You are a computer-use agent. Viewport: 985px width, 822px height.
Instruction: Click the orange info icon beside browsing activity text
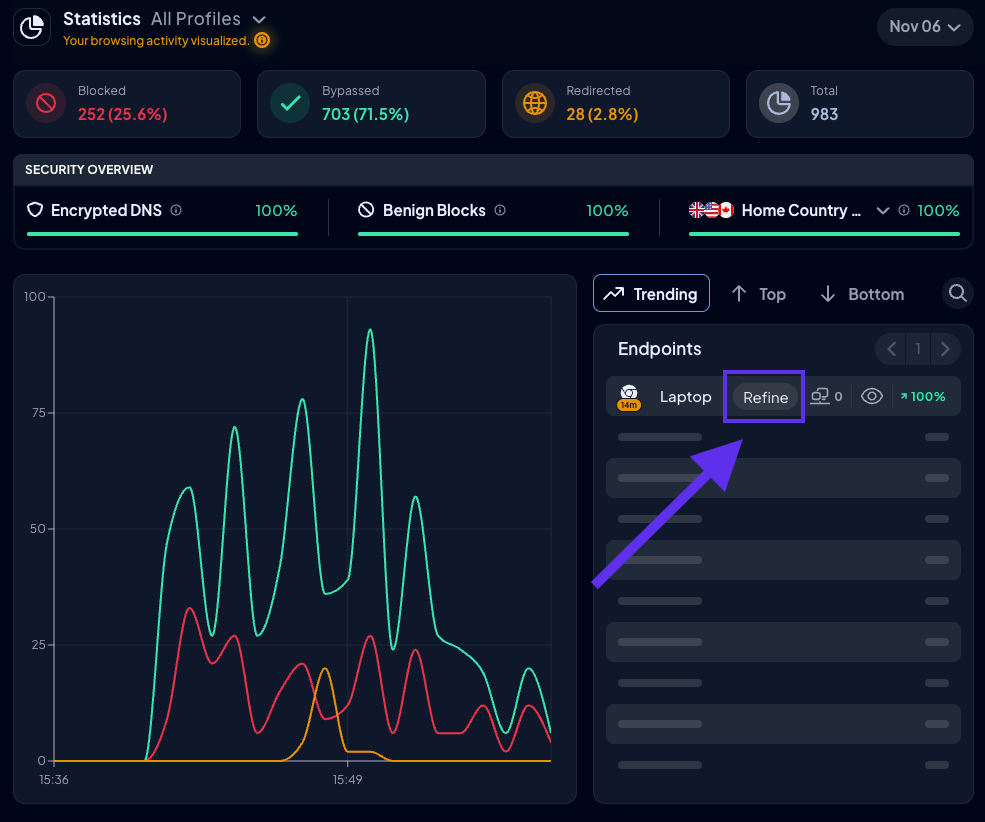click(262, 41)
